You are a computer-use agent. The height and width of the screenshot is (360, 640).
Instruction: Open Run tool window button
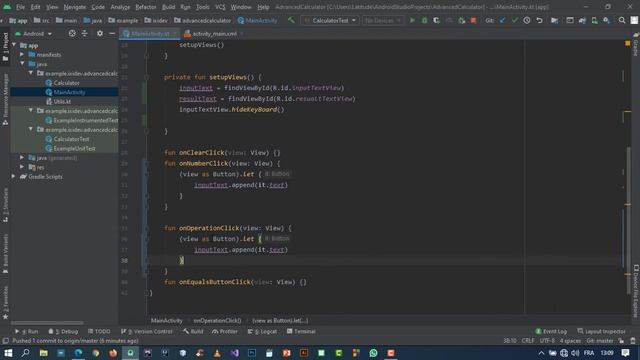27,331
